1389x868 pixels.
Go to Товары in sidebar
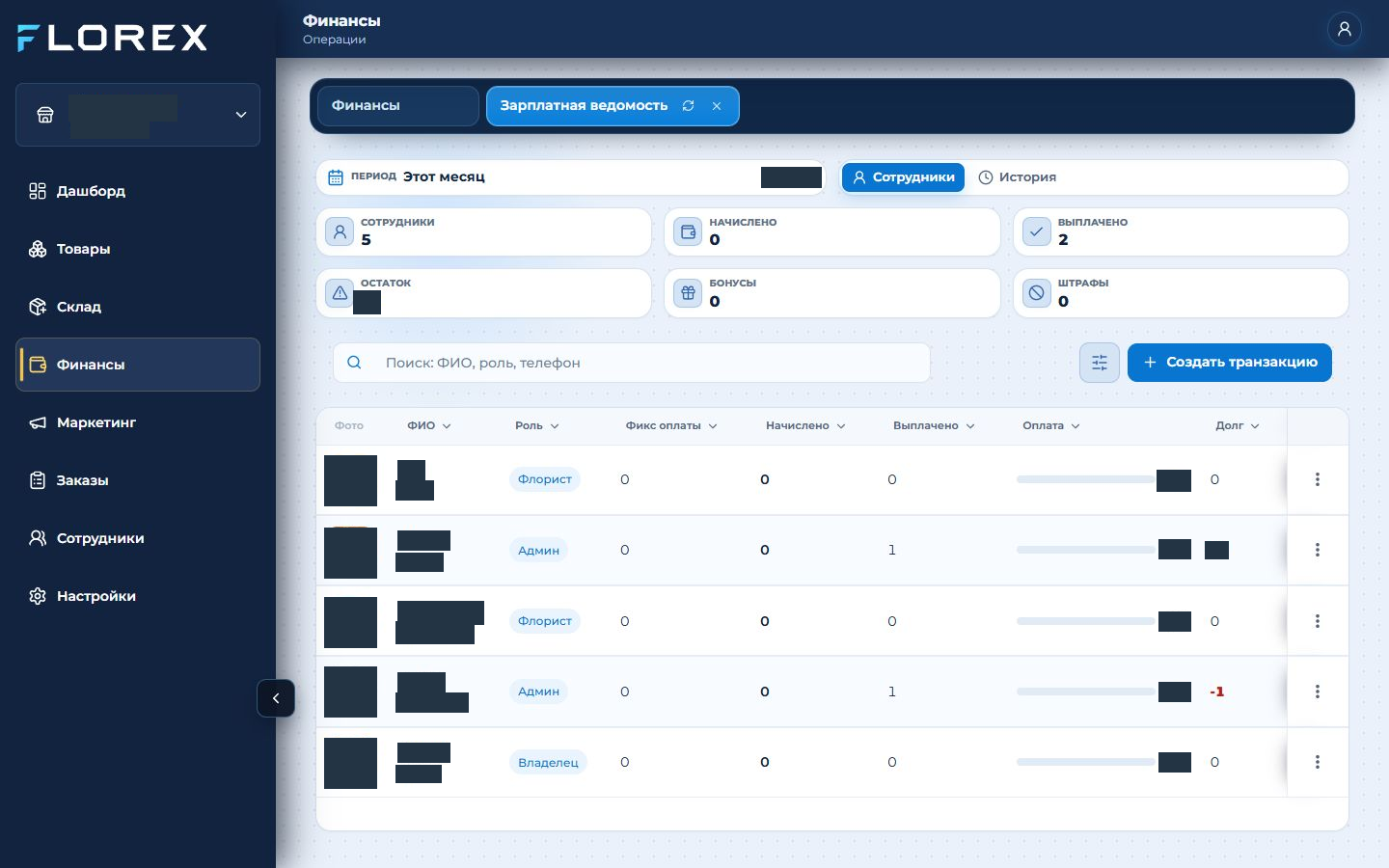click(138, 249)
